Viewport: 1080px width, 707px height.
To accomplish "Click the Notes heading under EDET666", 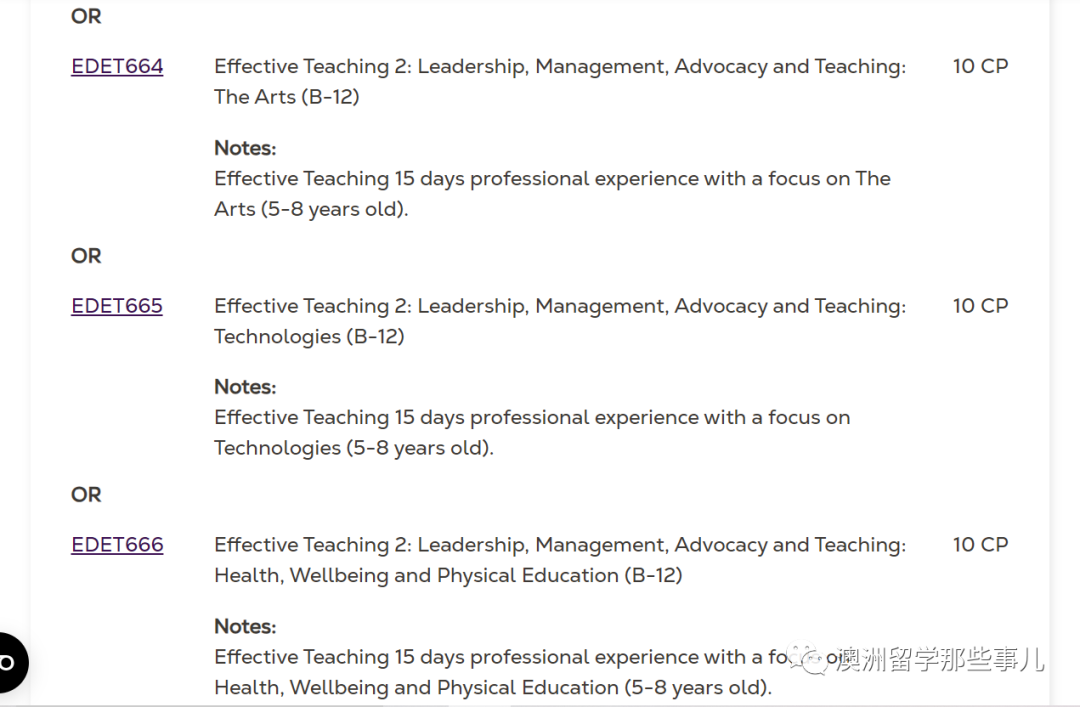I will click(x=245, y=626).
